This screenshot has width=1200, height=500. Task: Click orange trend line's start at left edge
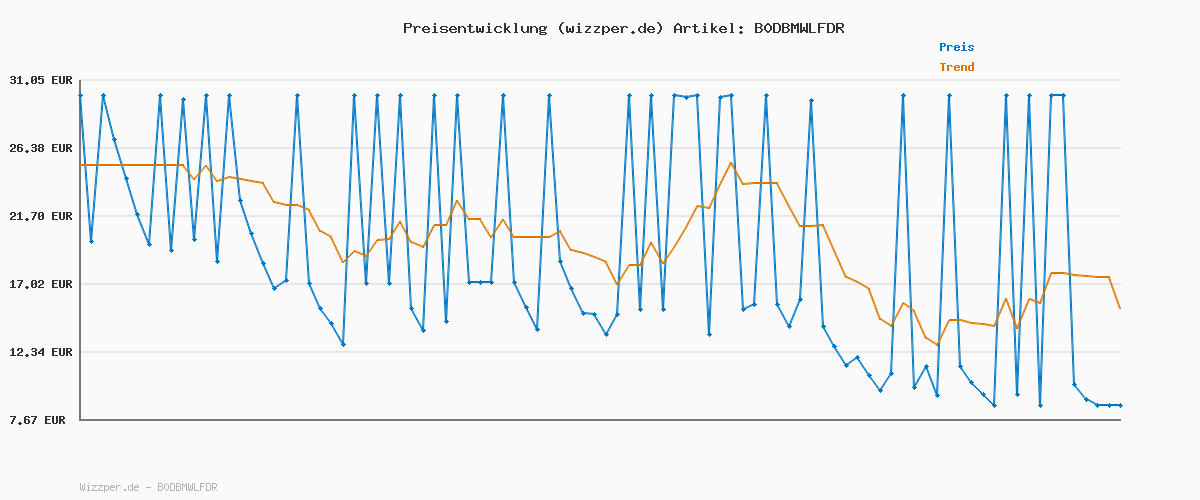(x=81, y=165)
